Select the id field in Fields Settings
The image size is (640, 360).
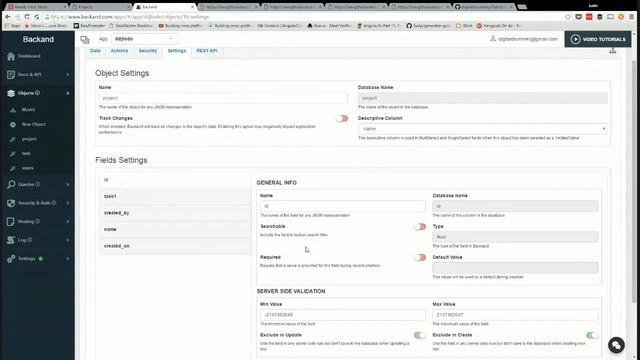[x=176, y=180]
